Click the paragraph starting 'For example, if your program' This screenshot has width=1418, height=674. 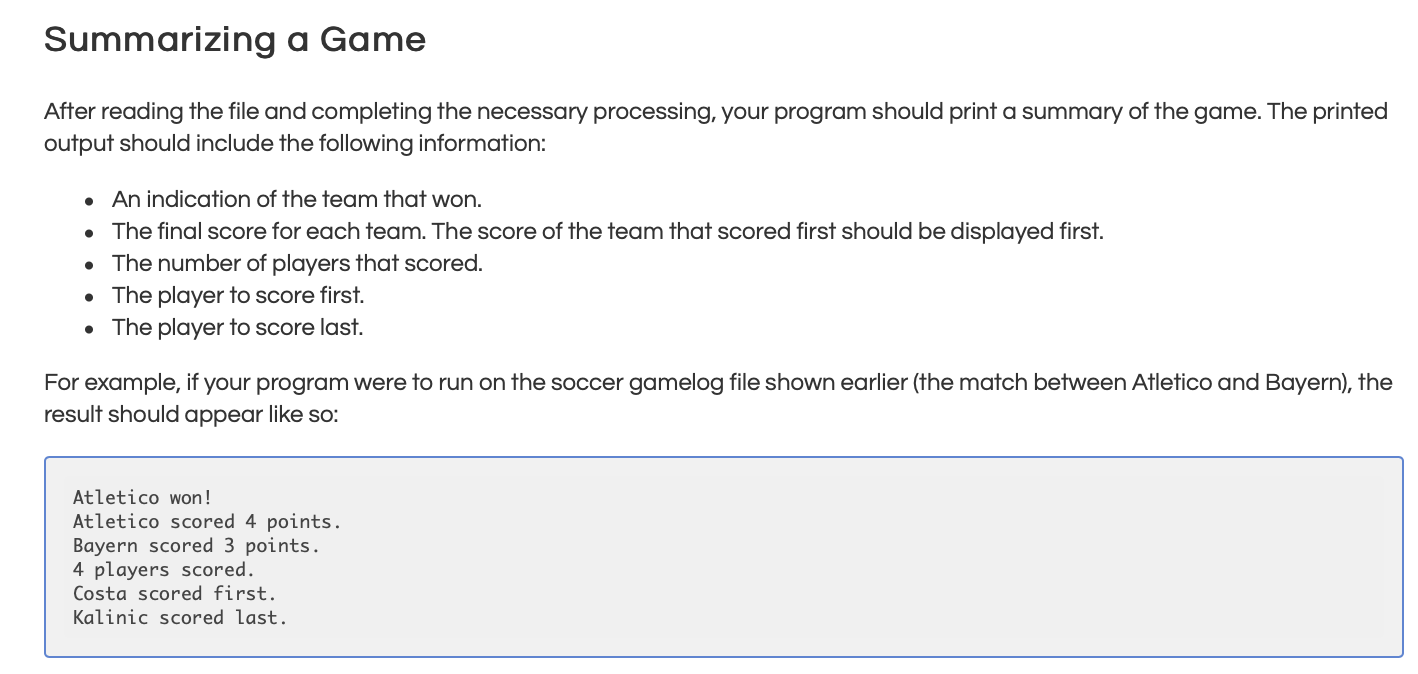pos(718,398)
